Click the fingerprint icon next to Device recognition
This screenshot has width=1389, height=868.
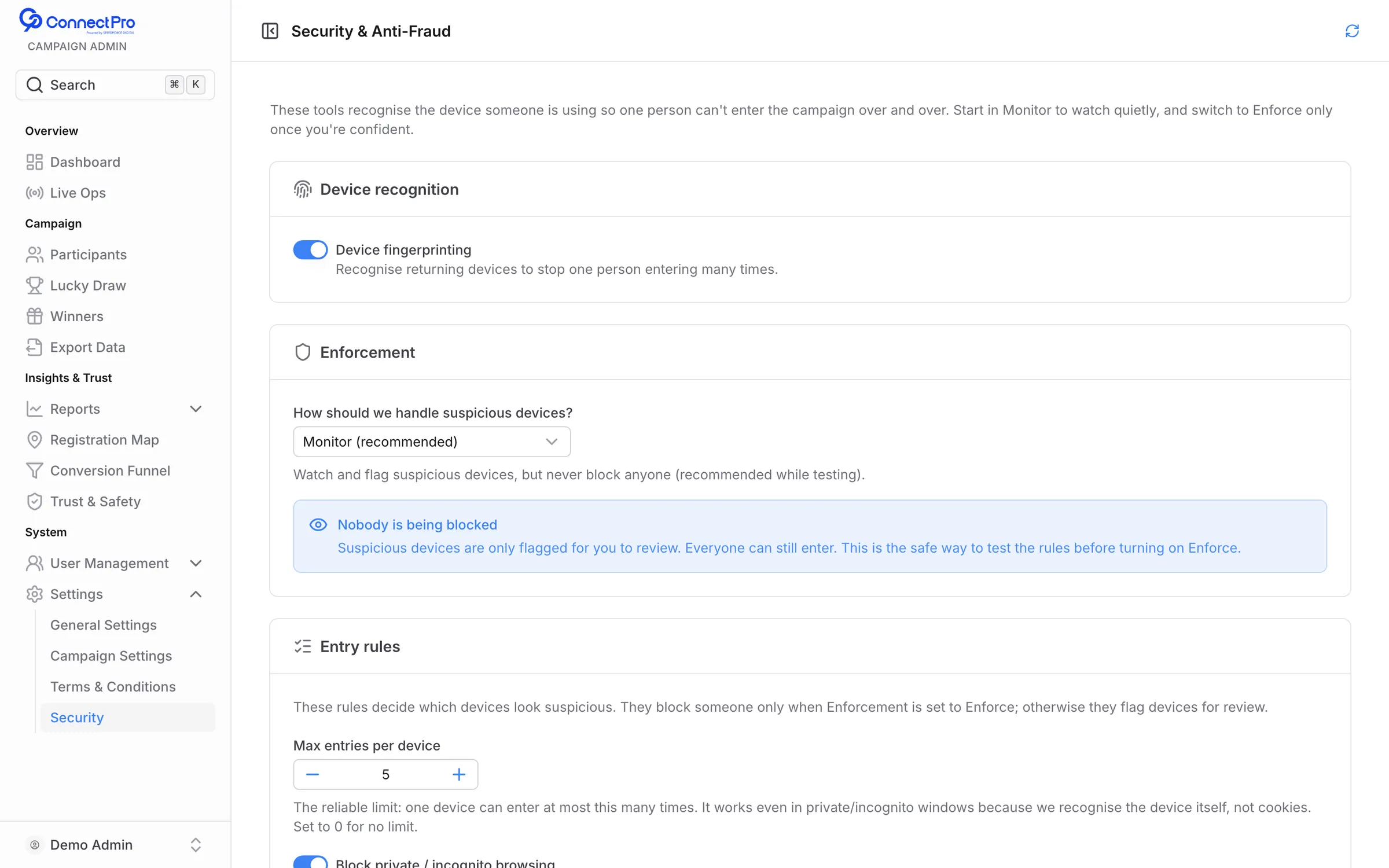click(x=303, y=189)
